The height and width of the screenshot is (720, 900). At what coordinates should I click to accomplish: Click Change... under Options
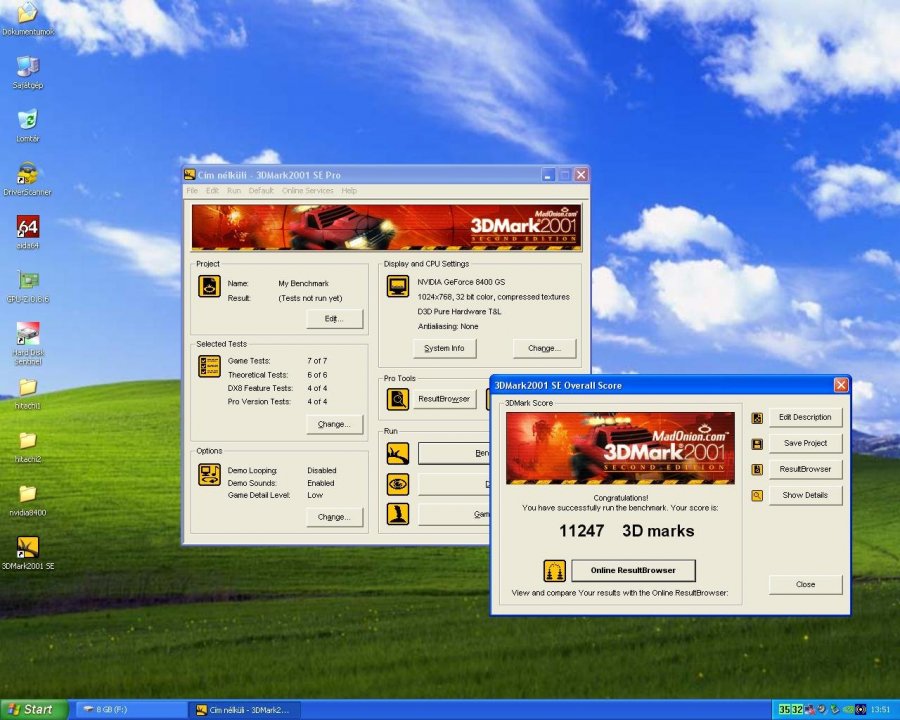(335, 517)
